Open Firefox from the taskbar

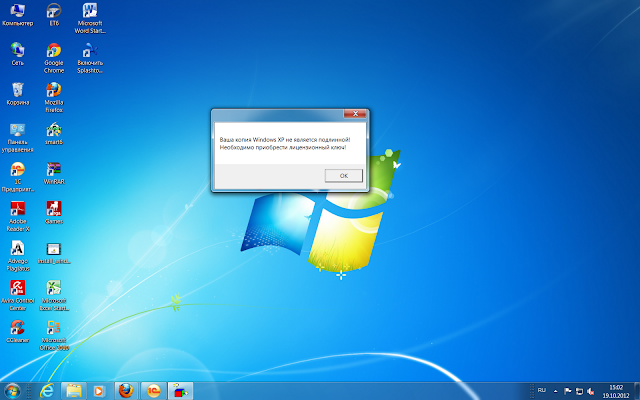[x=126, y=391]
